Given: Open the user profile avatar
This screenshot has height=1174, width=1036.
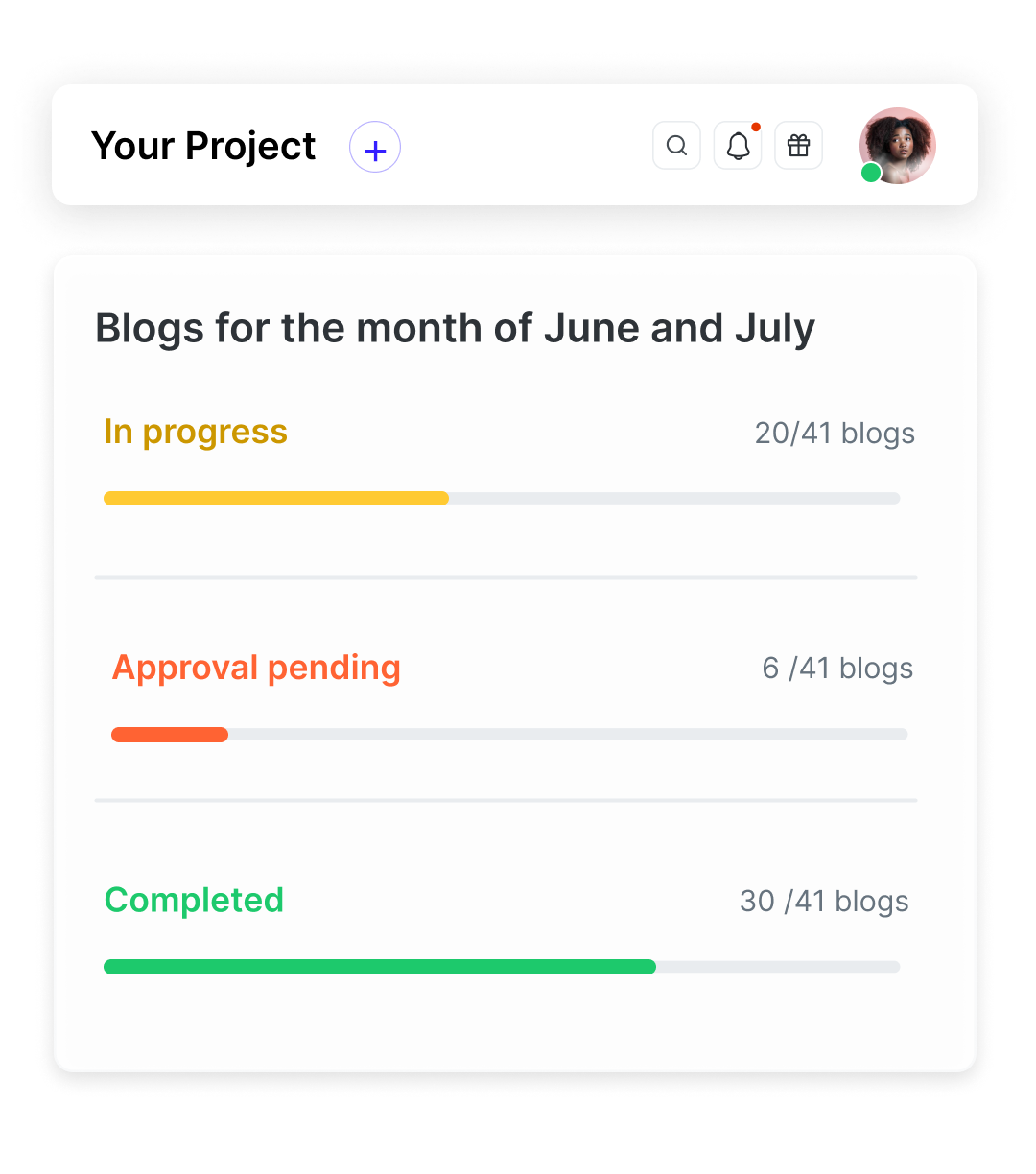Looking at the screenshot, I should click(x=898, y=144).
